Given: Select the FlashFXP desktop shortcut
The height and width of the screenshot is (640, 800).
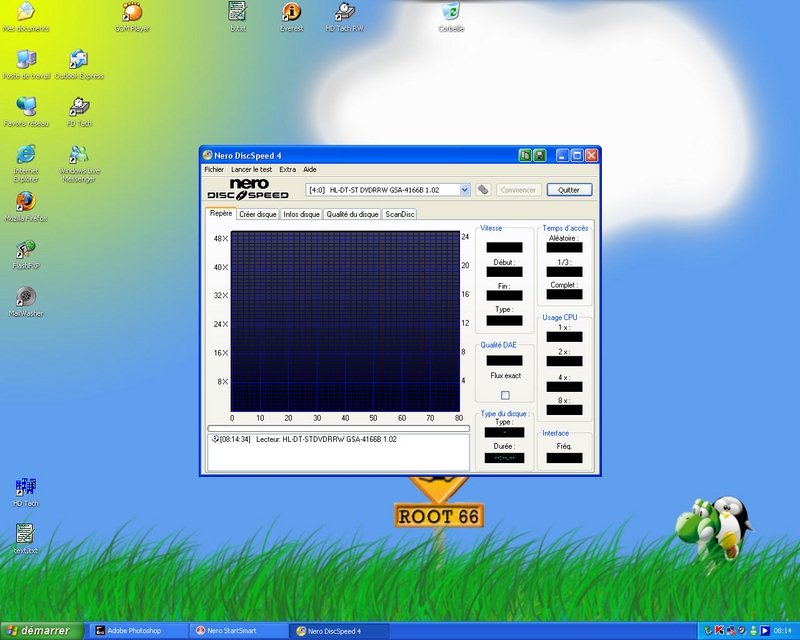Looking at the screenshot, I should pyautogui.click(x=26, y=254).
